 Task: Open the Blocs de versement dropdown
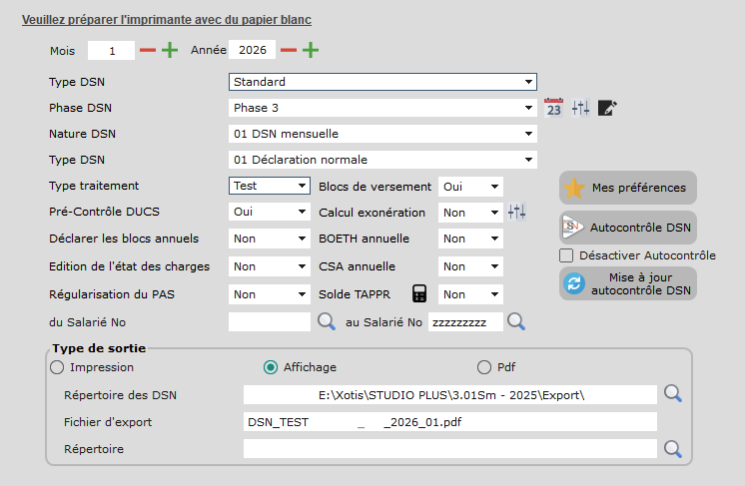click(470, 186)
